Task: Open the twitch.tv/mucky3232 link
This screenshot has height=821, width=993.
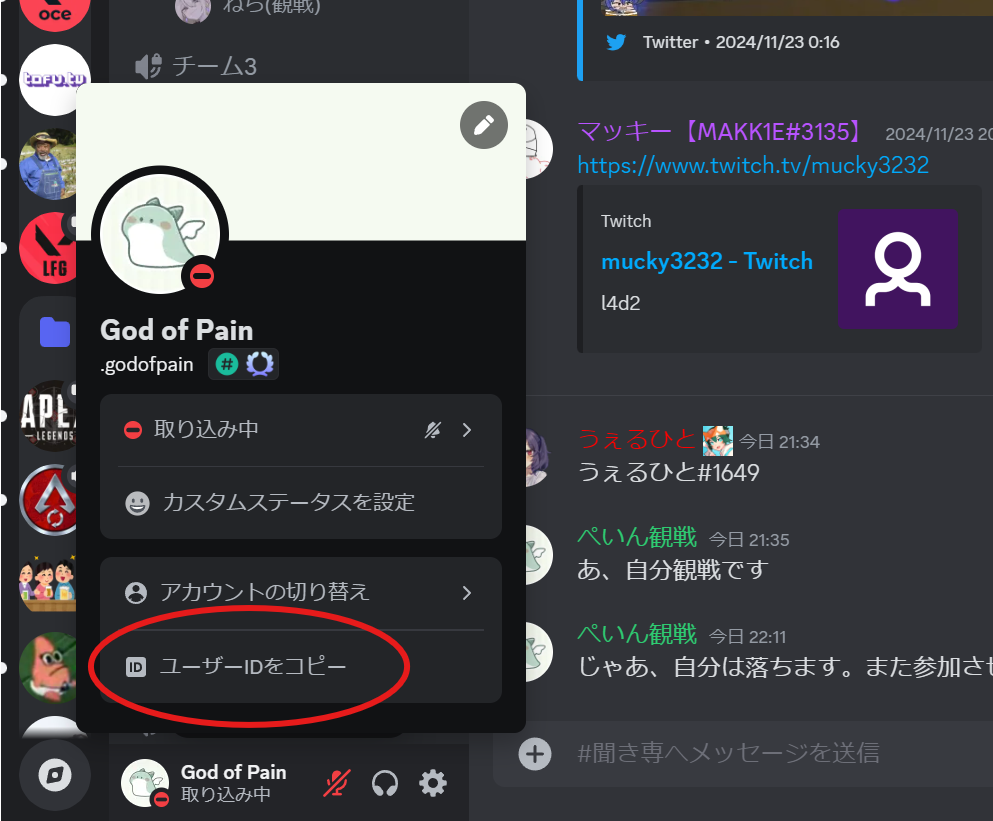Action: (x=753, y=165)
